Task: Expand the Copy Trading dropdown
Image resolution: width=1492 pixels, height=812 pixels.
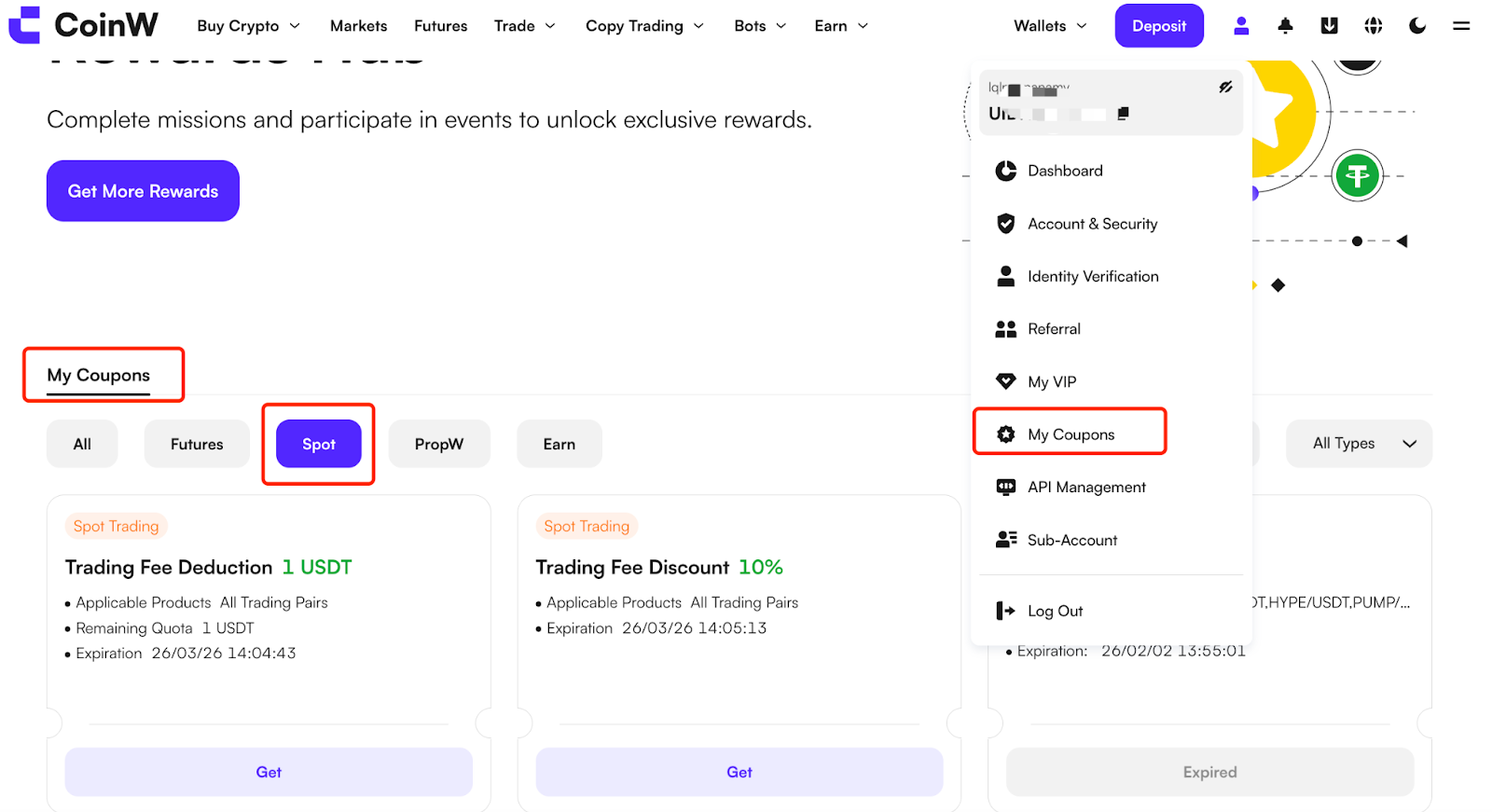Action: click(644, 26)
